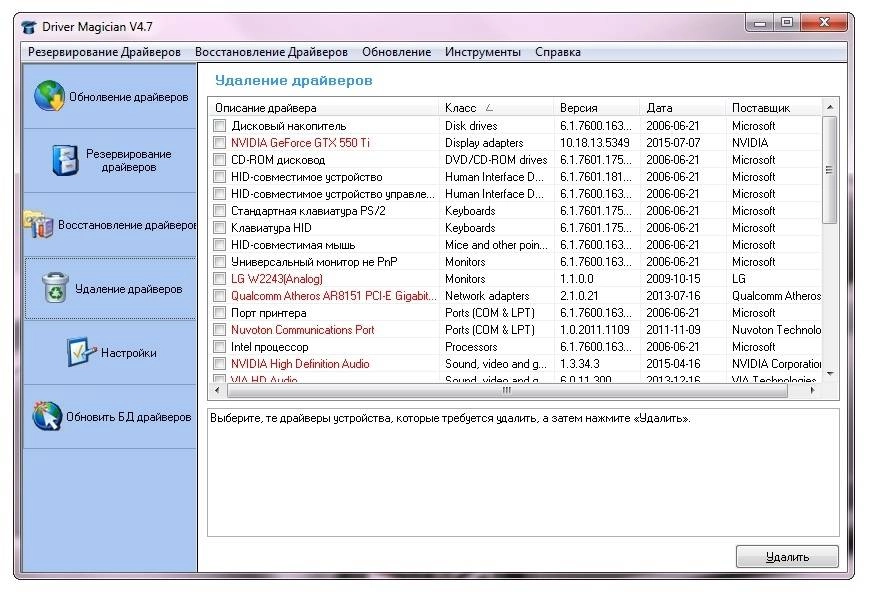Sort by Дата column header
The image size is (872, 599).
click(683, 107)
